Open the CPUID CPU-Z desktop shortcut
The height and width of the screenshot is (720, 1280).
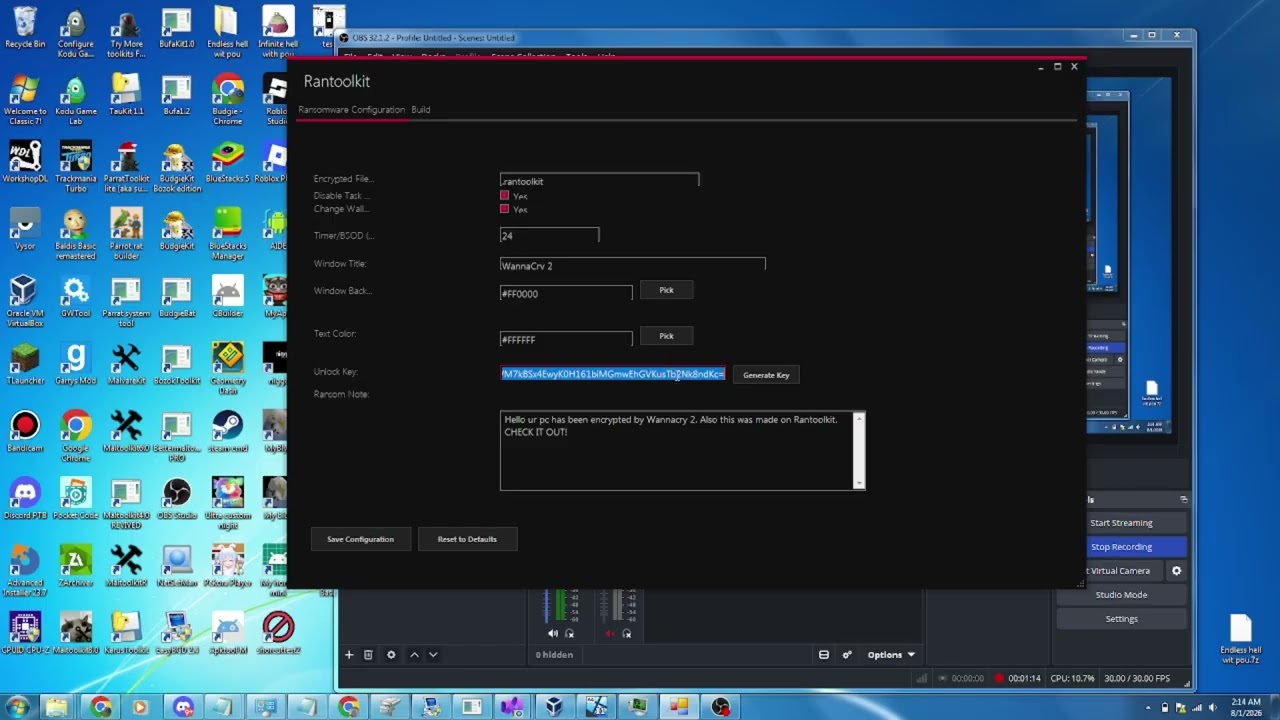coord(25,634)
